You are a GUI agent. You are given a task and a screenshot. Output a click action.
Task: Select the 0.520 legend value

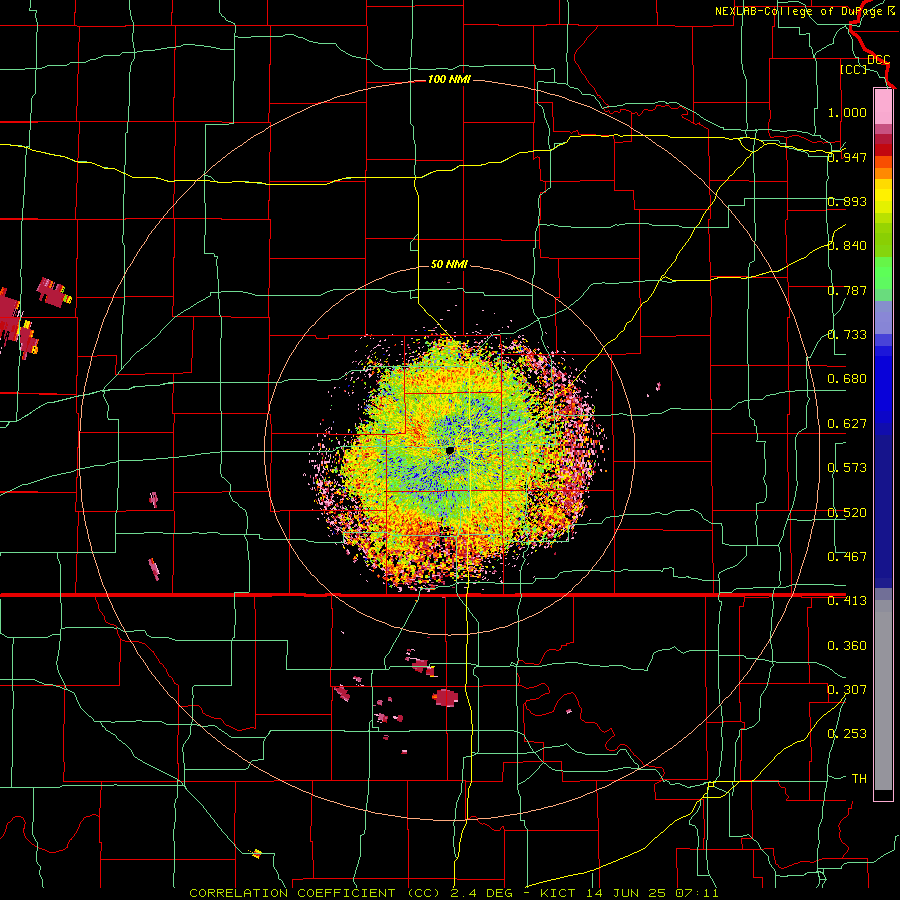click(x=847, y=513)
